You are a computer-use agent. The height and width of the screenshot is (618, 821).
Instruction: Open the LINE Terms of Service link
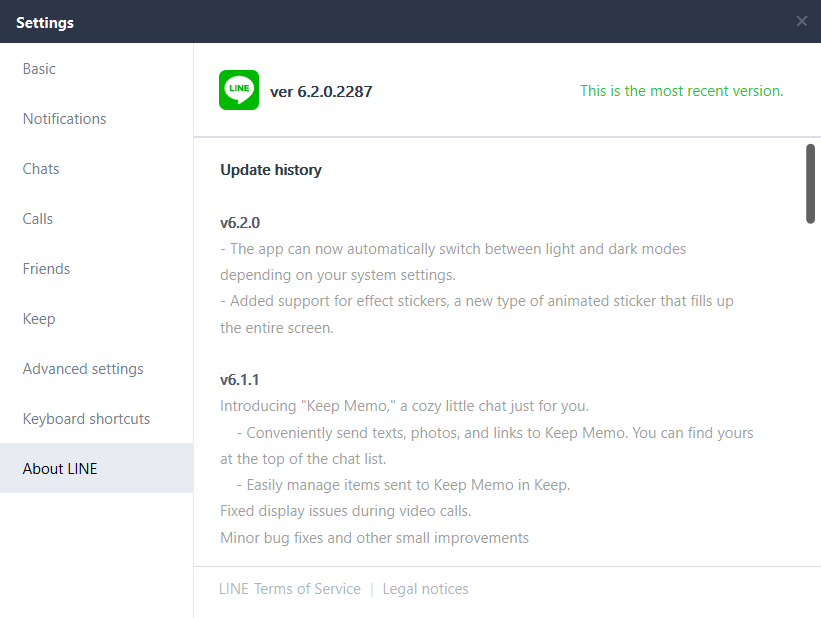290,589
